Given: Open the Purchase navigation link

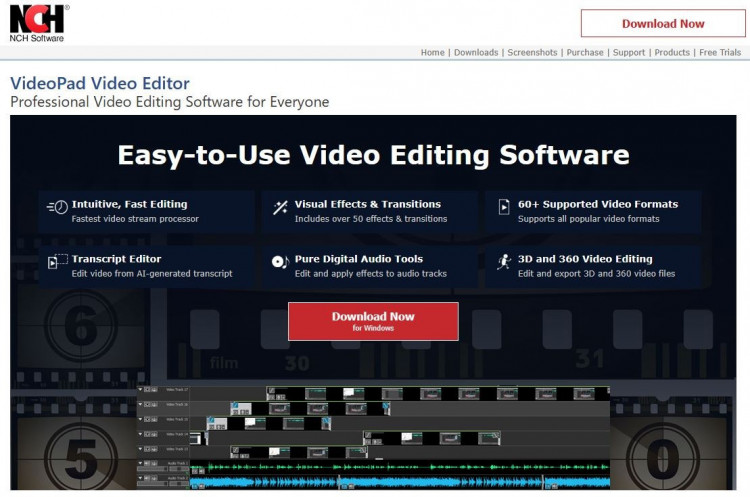Looking at the screenshot, I should point(585,53).
